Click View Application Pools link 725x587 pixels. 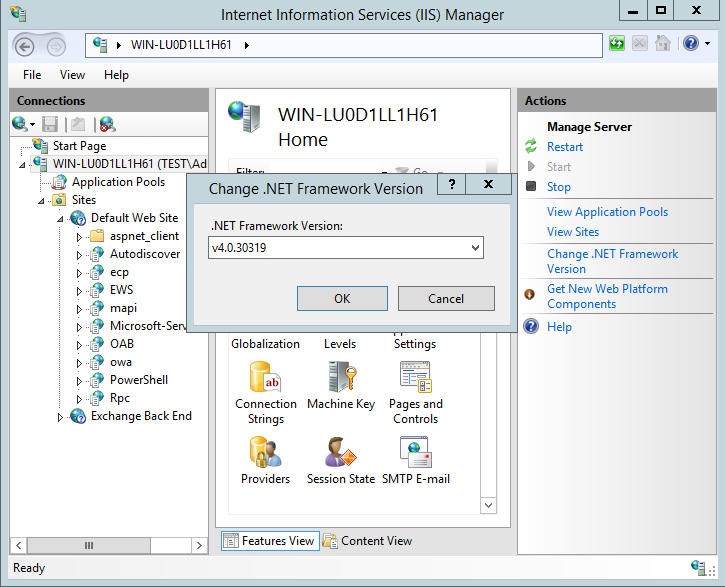coord(607,212)
